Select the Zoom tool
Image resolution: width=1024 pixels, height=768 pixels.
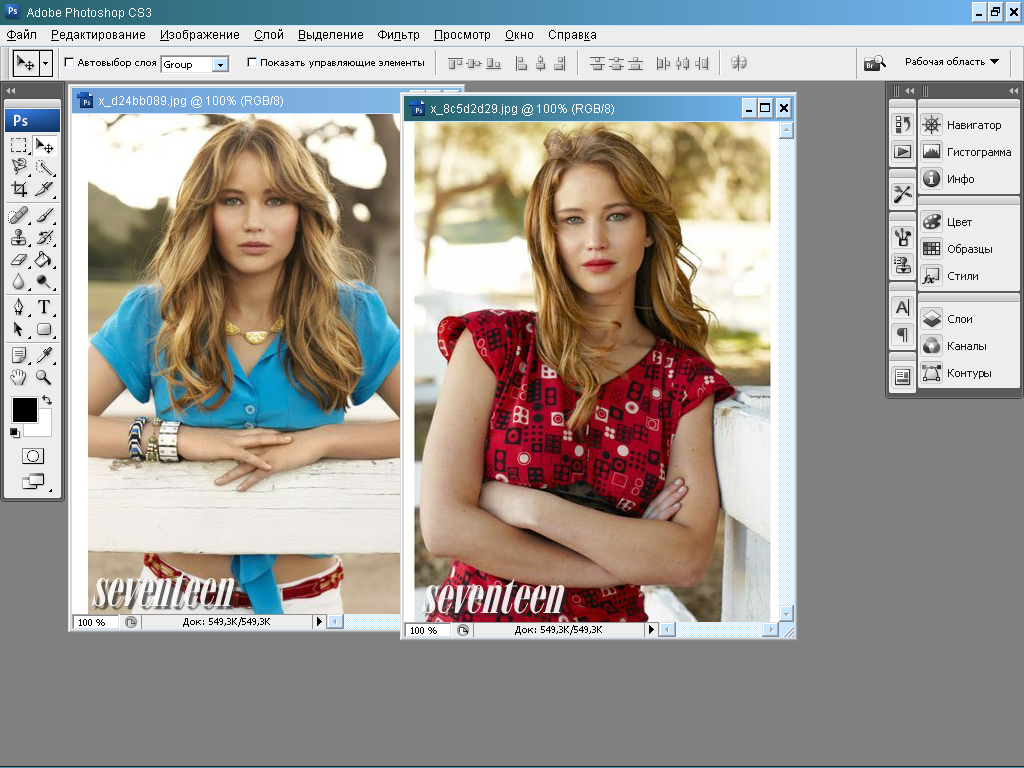44,377
